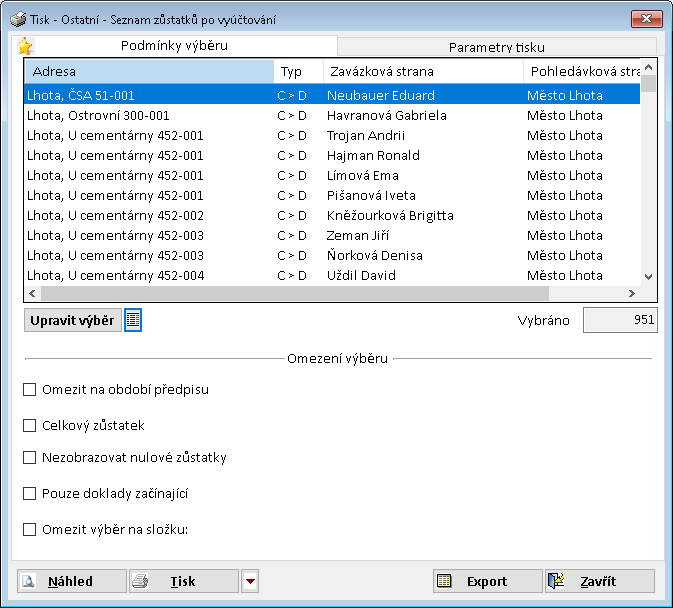Image resolution: width=673 pixels, height=608 pixels.
Task: Click the list icon beside Upravit výběr
Action: coord(133,320)
